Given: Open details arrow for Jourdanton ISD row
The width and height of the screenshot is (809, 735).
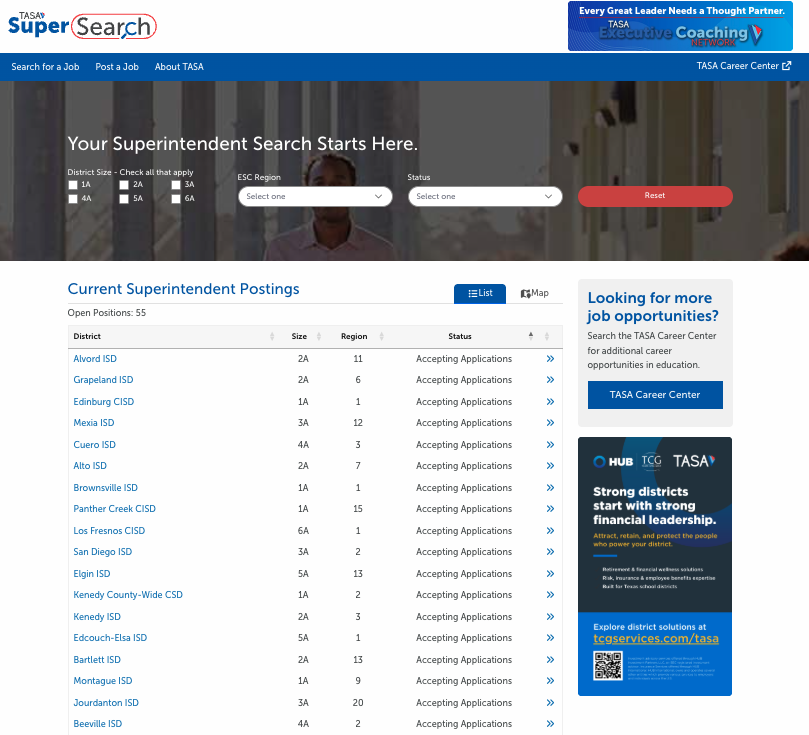Looking at the screenshot, I should click(x=550, y=703).
